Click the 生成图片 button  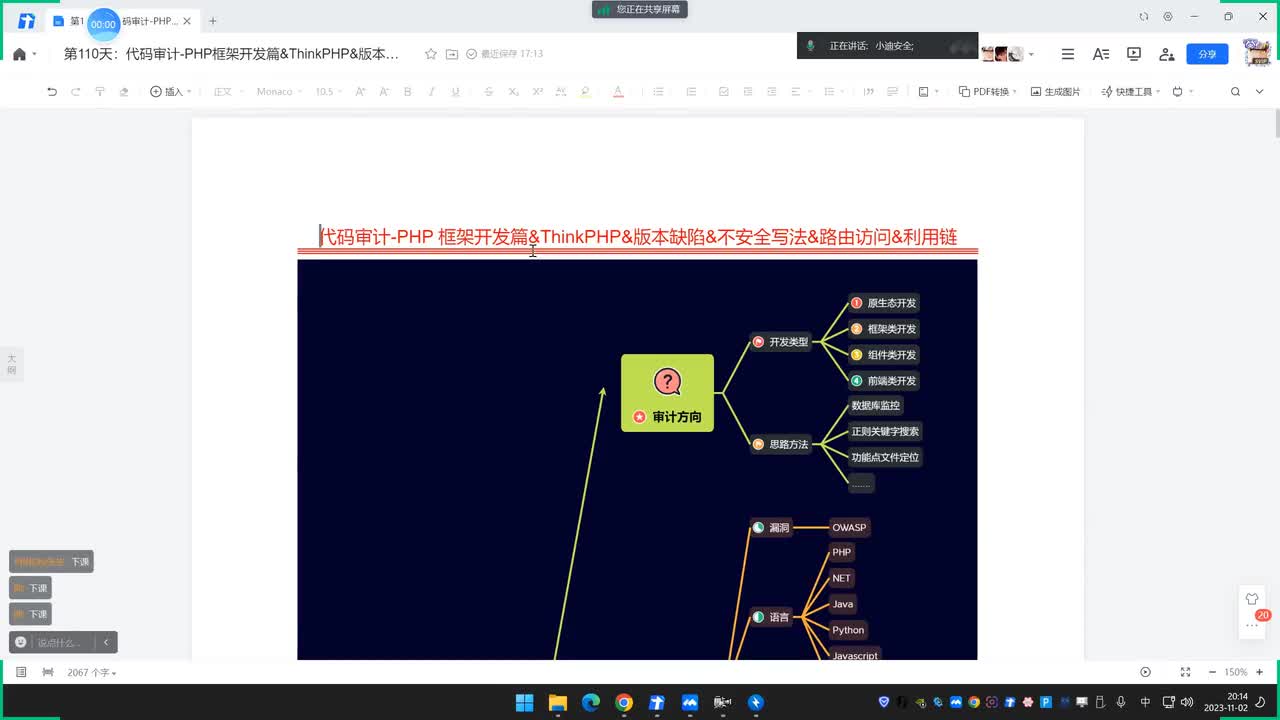[1056, 91]
